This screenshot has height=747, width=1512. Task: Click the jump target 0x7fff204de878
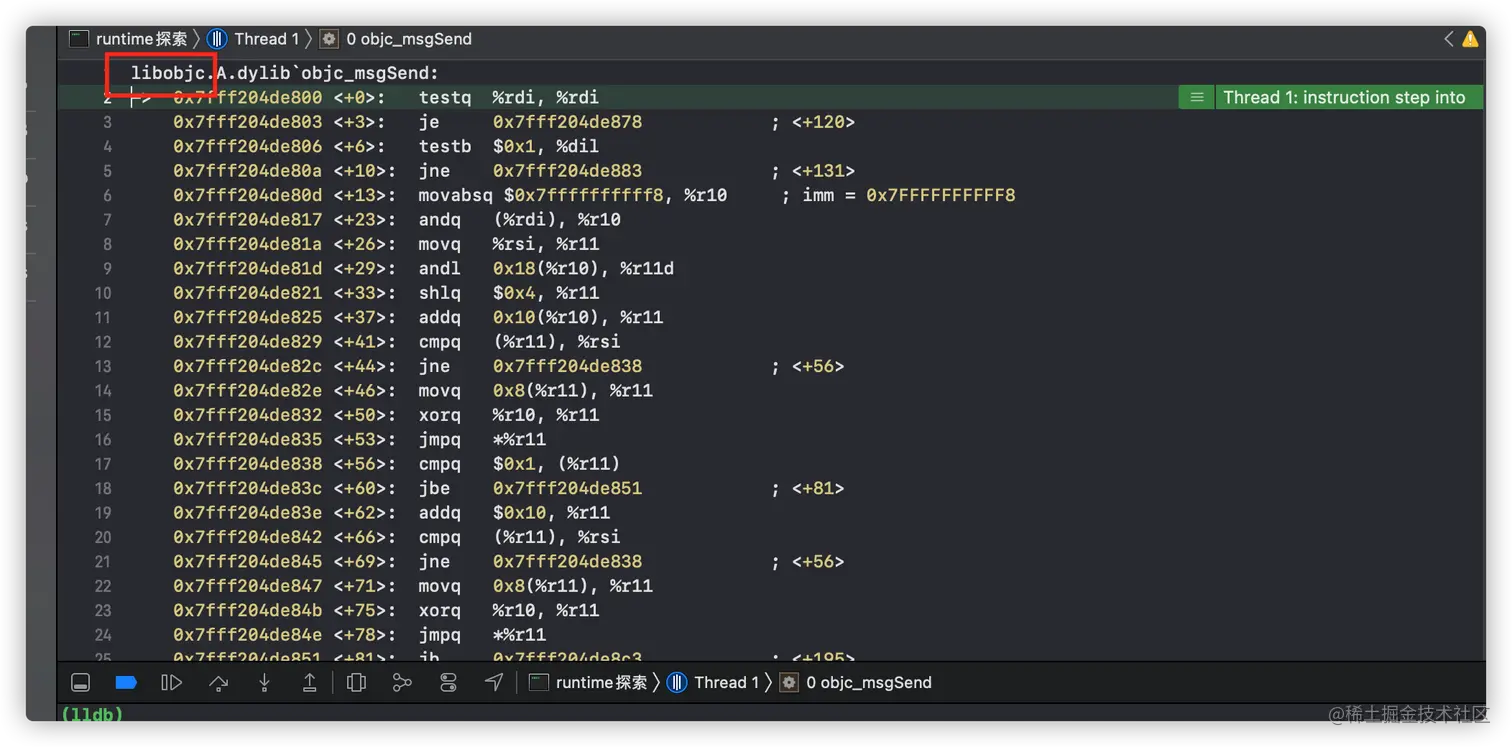coord(568,122)
